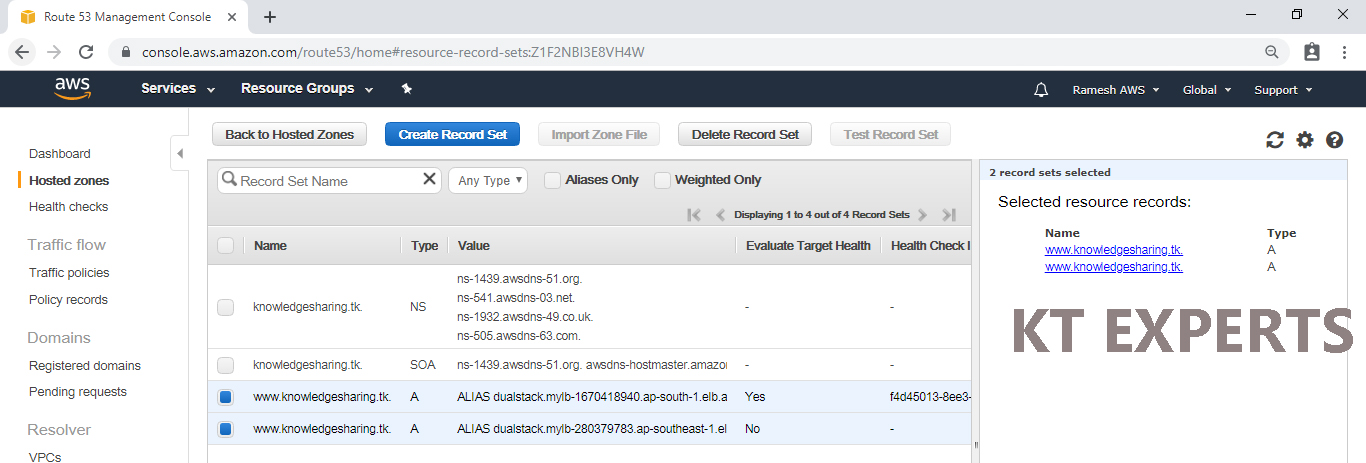
Task: Check the NS record row checkbox
Action: pyautogui.click(x=225, y=307)
